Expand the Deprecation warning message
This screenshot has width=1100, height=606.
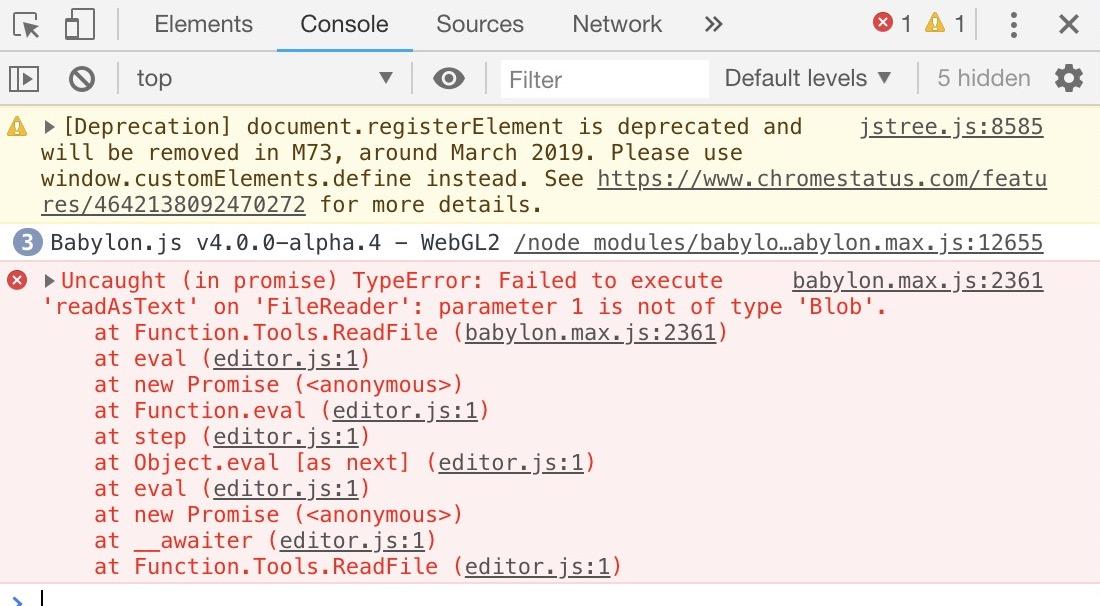coord(49,127)
